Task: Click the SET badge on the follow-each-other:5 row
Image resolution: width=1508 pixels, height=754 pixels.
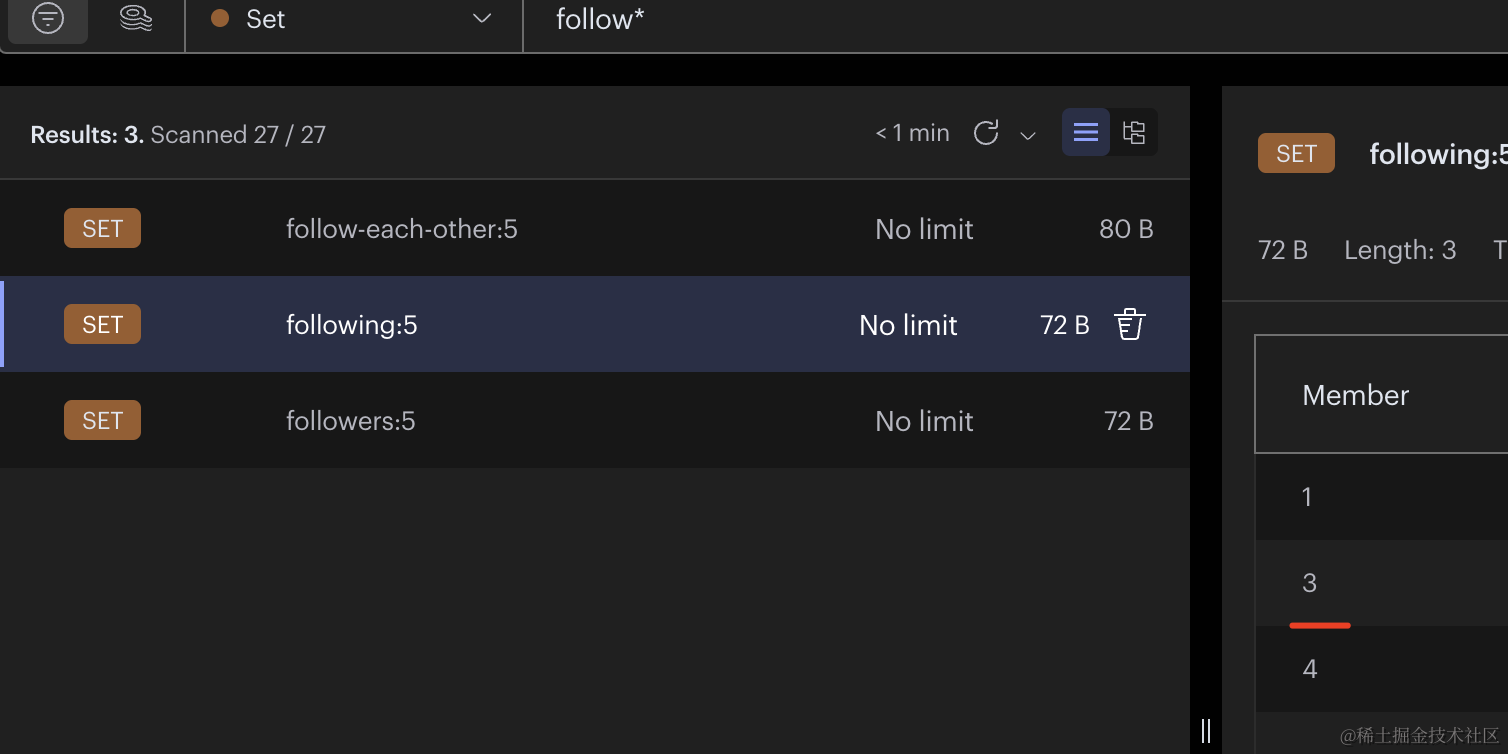Action: (x=102, y=229)
